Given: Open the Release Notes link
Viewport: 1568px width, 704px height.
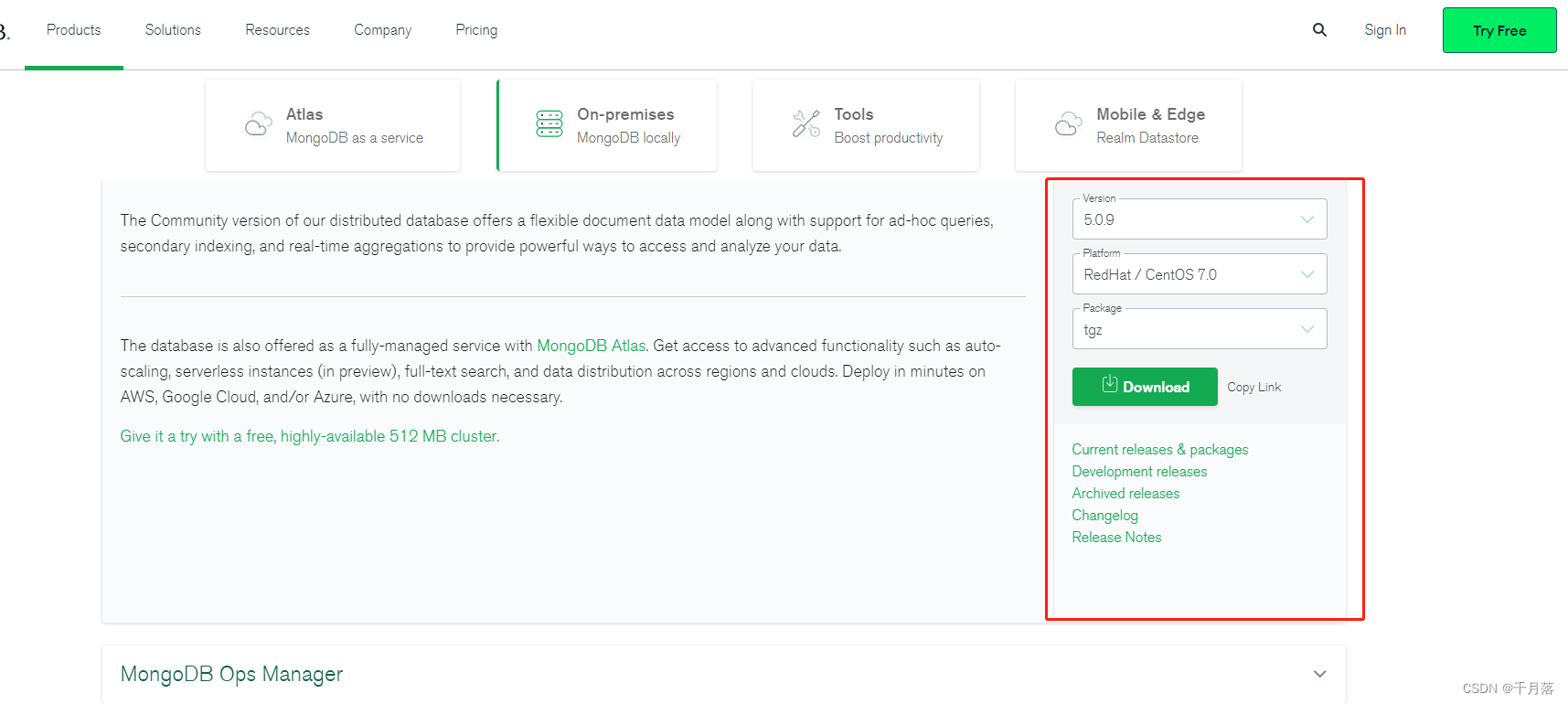Looking at the screenshot, I should point(1116,538).
